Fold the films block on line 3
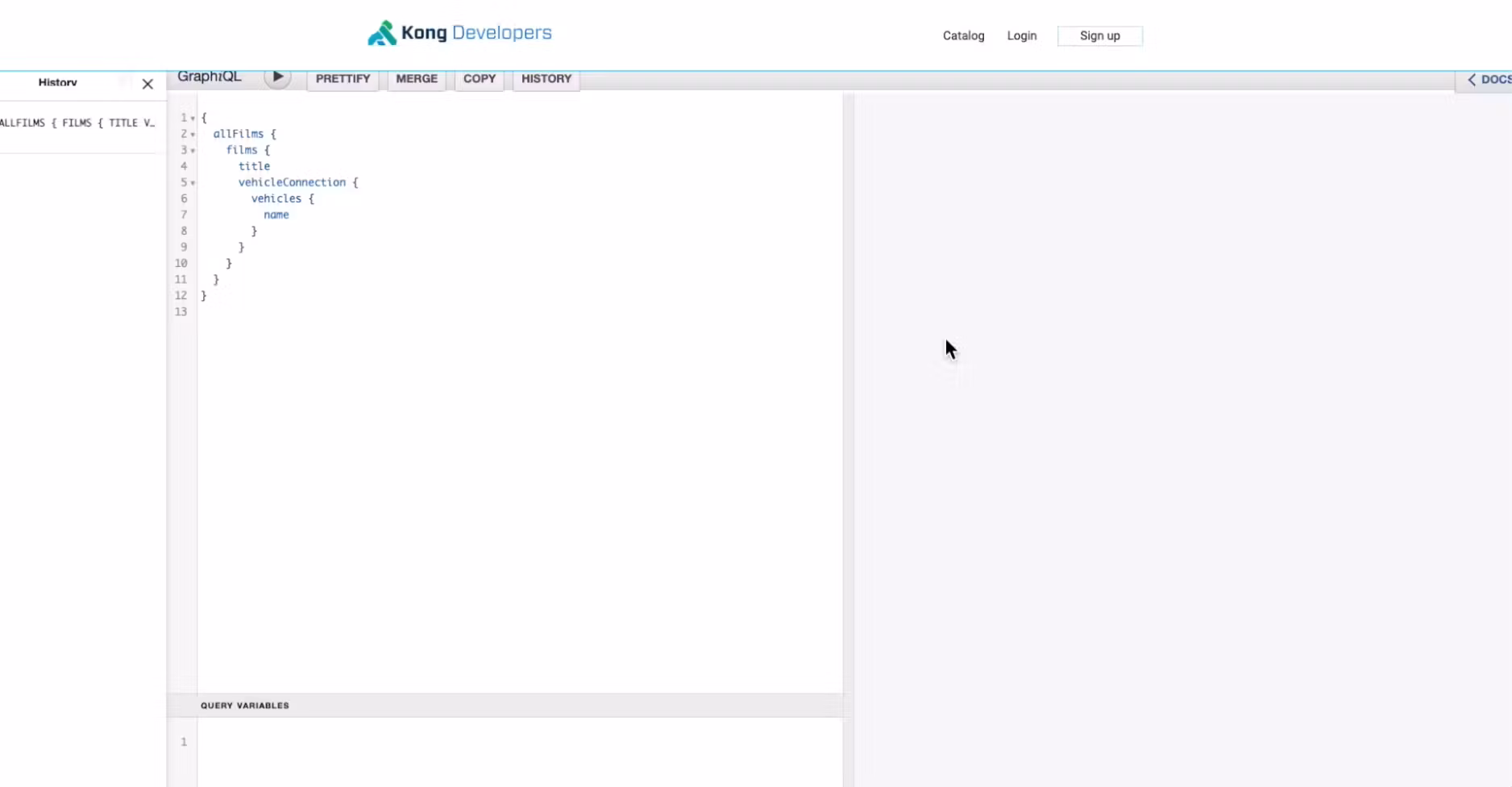The width and height of the screenshot is (1512, 787). (x=193, y=151)
